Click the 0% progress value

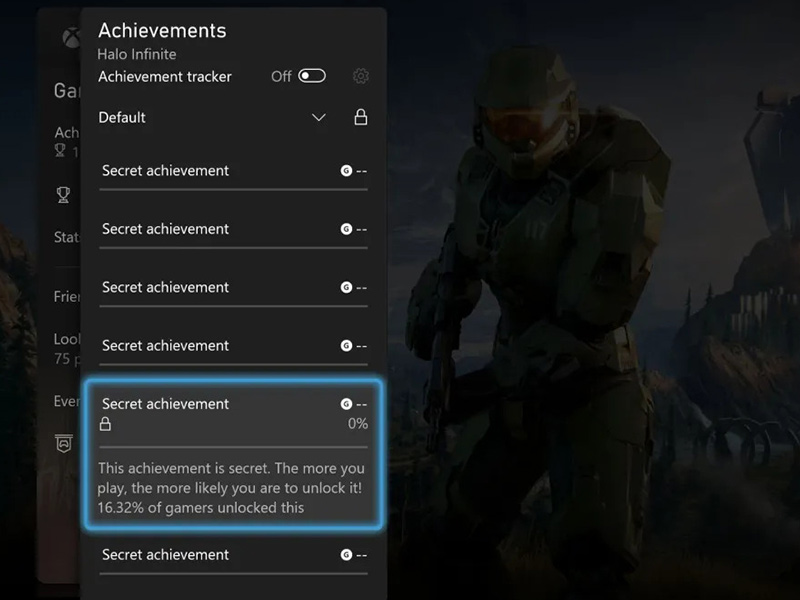[358, 423]
